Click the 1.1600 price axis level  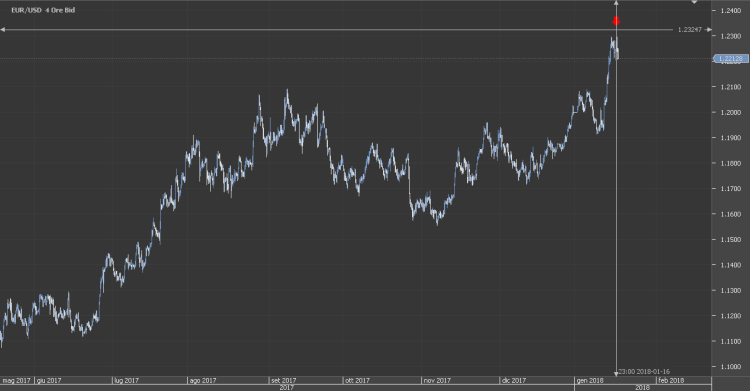(x=730, y=214)
